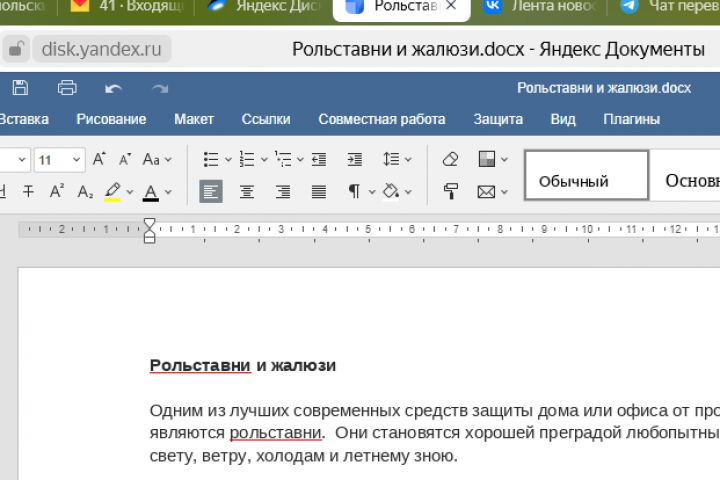The width and height of the screenshot is (720, 480).
Task: Open numbered list style dropdown
Action: point(264,160)
